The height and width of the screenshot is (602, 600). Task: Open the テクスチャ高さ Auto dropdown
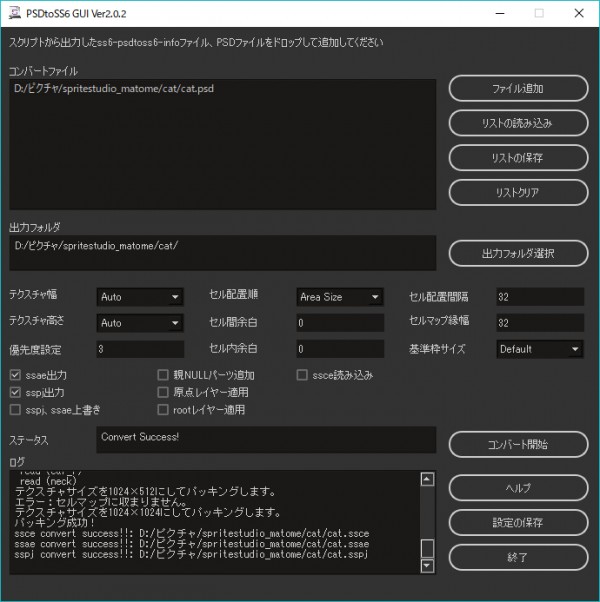(140, 323)
